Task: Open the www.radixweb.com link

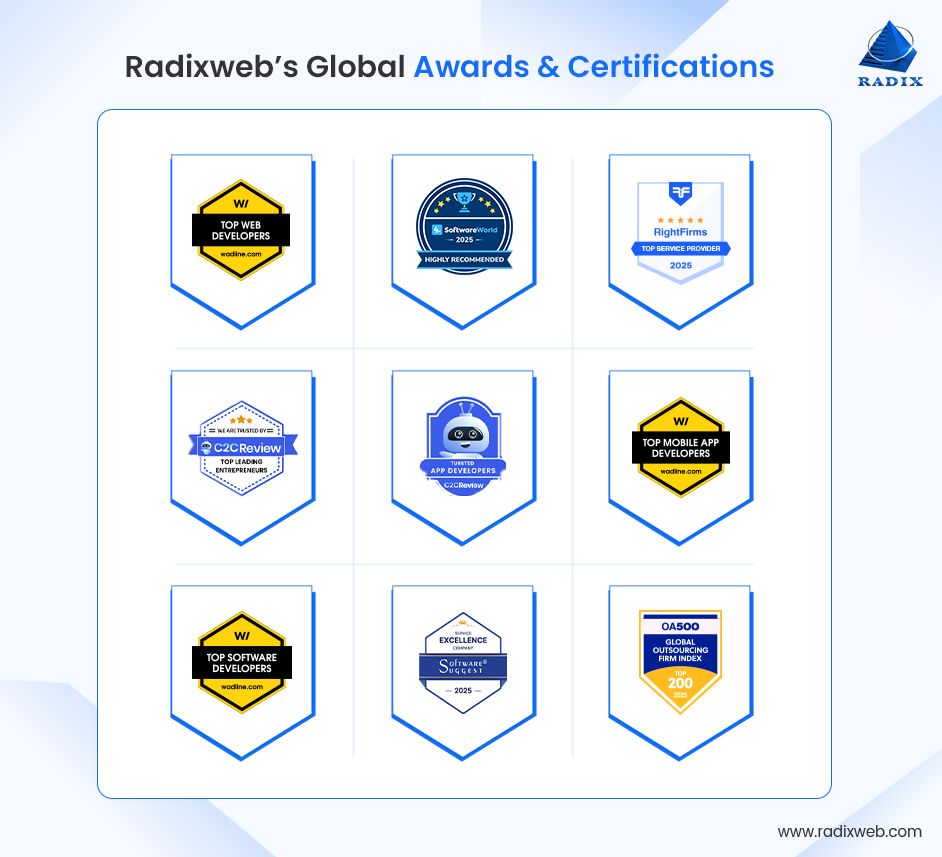Action: (x=851, y=830)
